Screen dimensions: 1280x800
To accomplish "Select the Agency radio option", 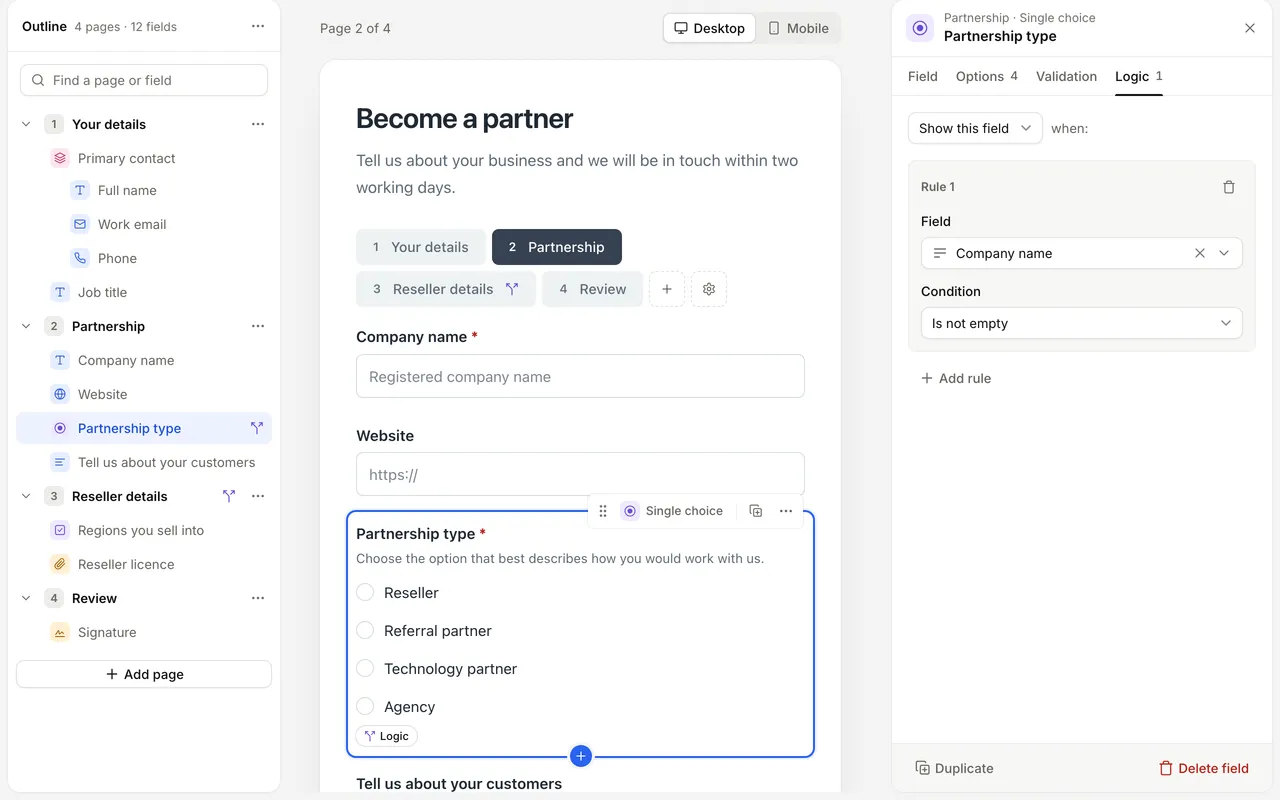I will pos(365,707).
